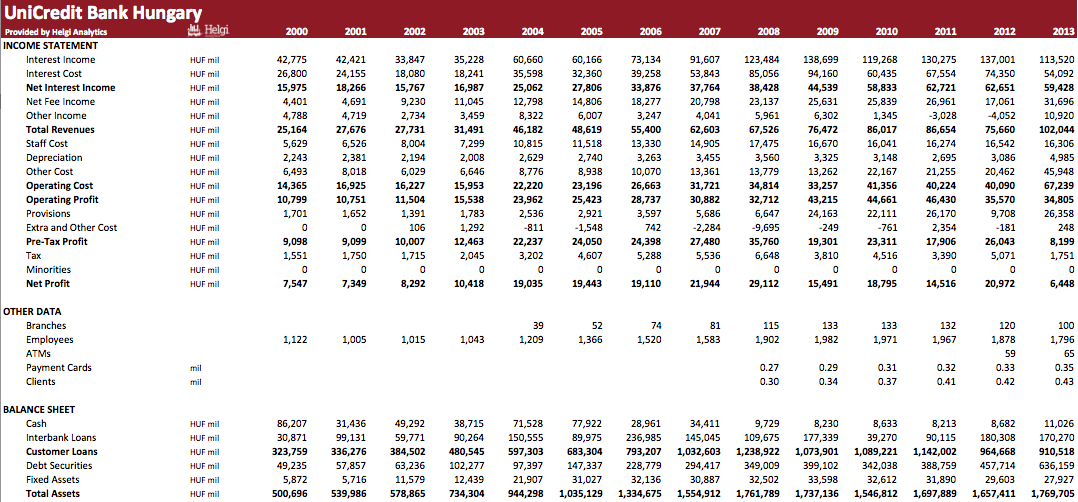This screenshot has height=502, width=1078.
Task: Select the 2013 year column header
Action: (x=1063, y=32)
